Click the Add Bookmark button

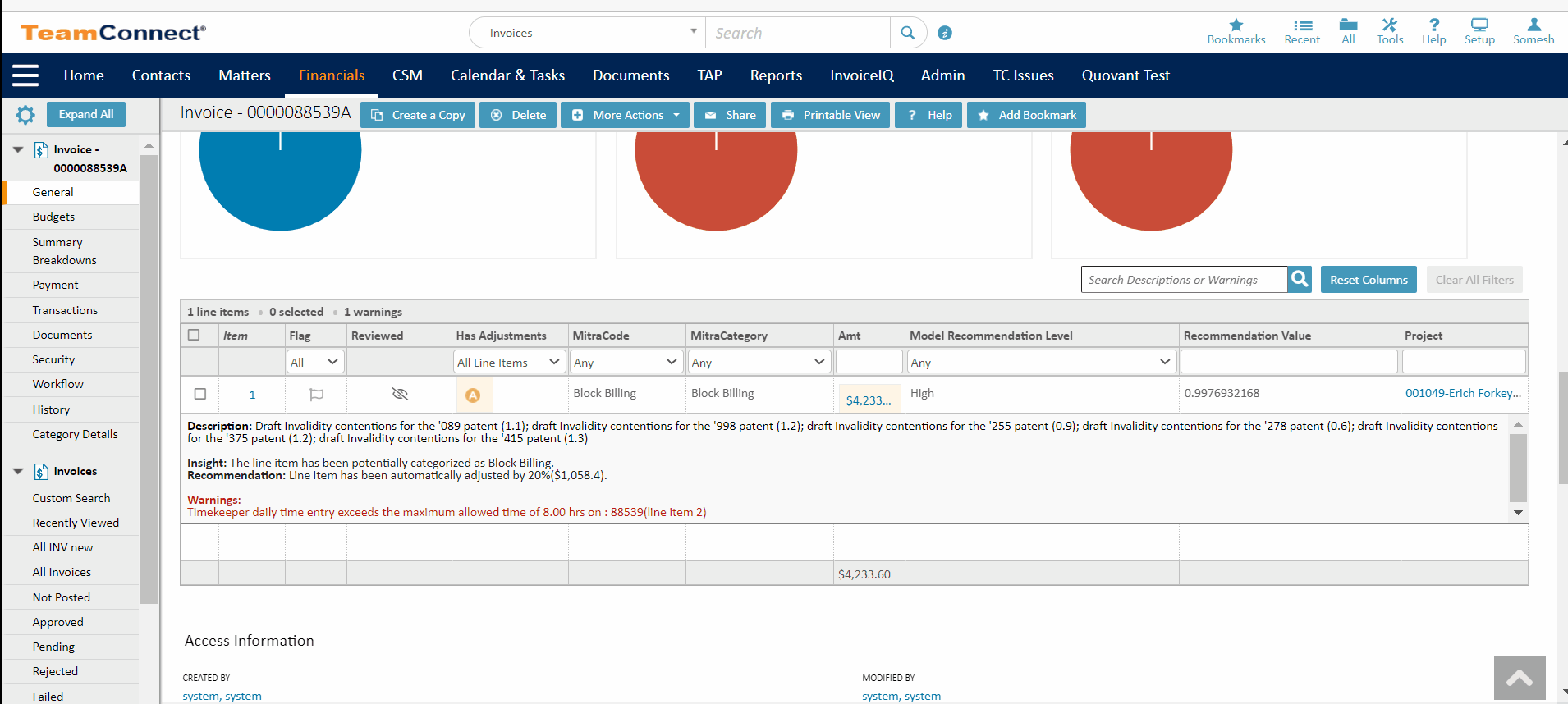[1026, 115]
